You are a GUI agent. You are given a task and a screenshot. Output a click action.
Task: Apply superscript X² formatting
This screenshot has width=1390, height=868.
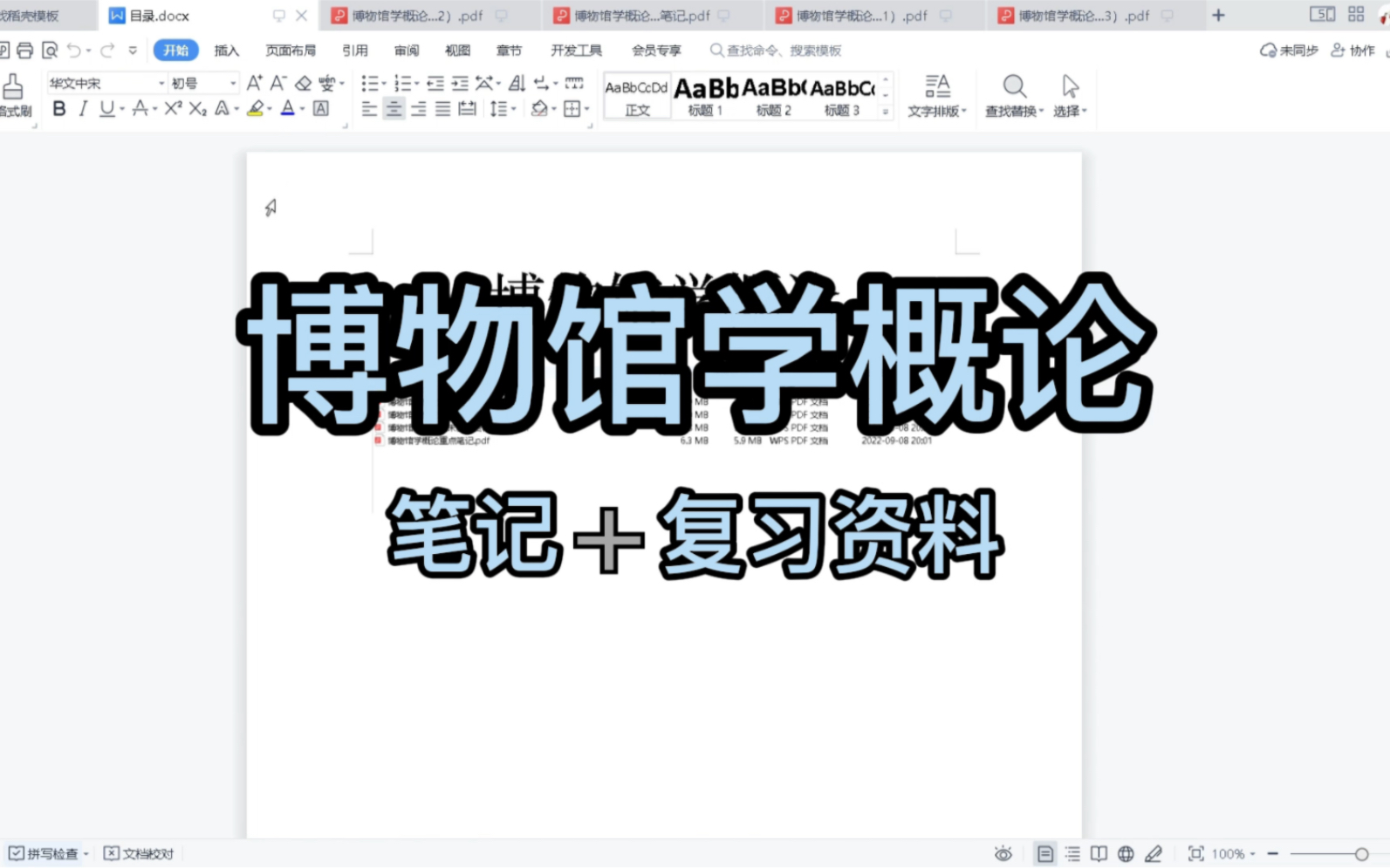pos(174,108)
